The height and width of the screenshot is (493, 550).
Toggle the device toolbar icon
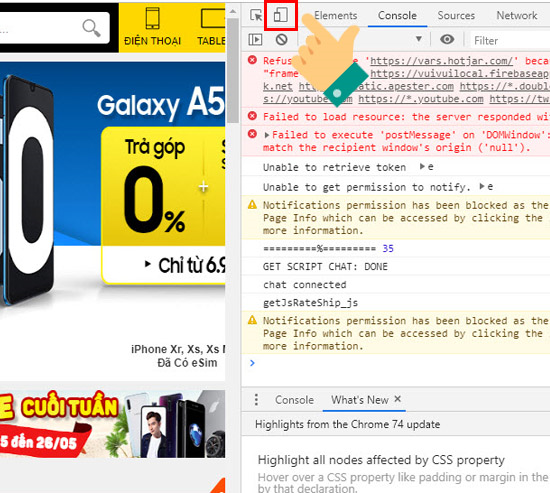click(x=281, y=15)
